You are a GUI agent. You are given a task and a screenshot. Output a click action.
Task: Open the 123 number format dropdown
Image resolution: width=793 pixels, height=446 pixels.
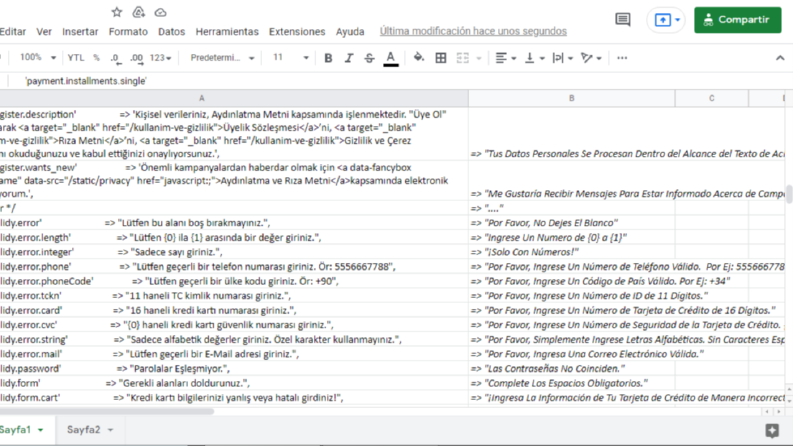pyautogui.click(x=160, y=58)
